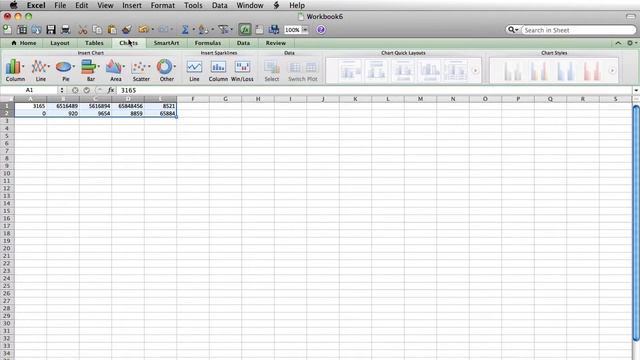The width and height of the screenshot is (640, 360).
Task: Select the blue chart style thumbnail
Action: pyautogui.click(x=565, y=71)
